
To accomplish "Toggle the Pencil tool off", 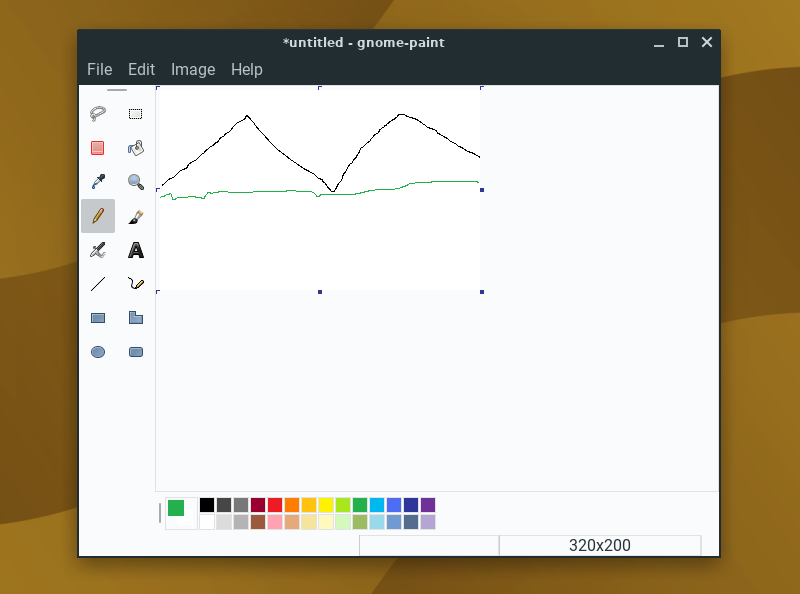I will [98, 215].
